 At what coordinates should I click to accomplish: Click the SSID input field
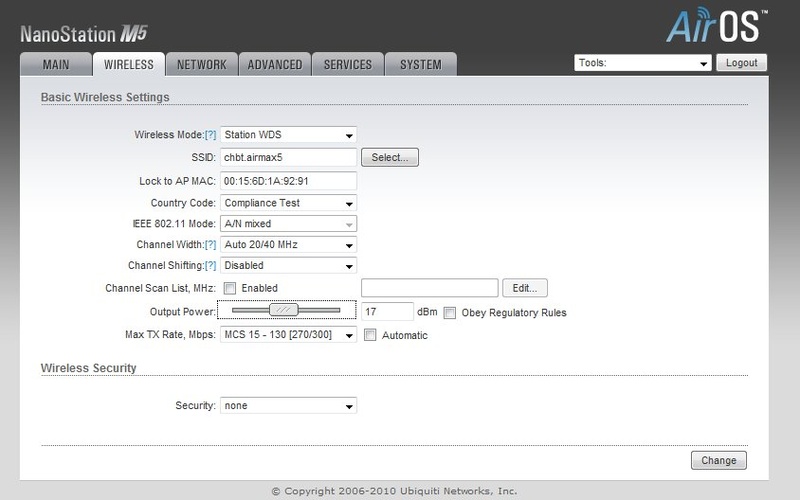(288, 157)
